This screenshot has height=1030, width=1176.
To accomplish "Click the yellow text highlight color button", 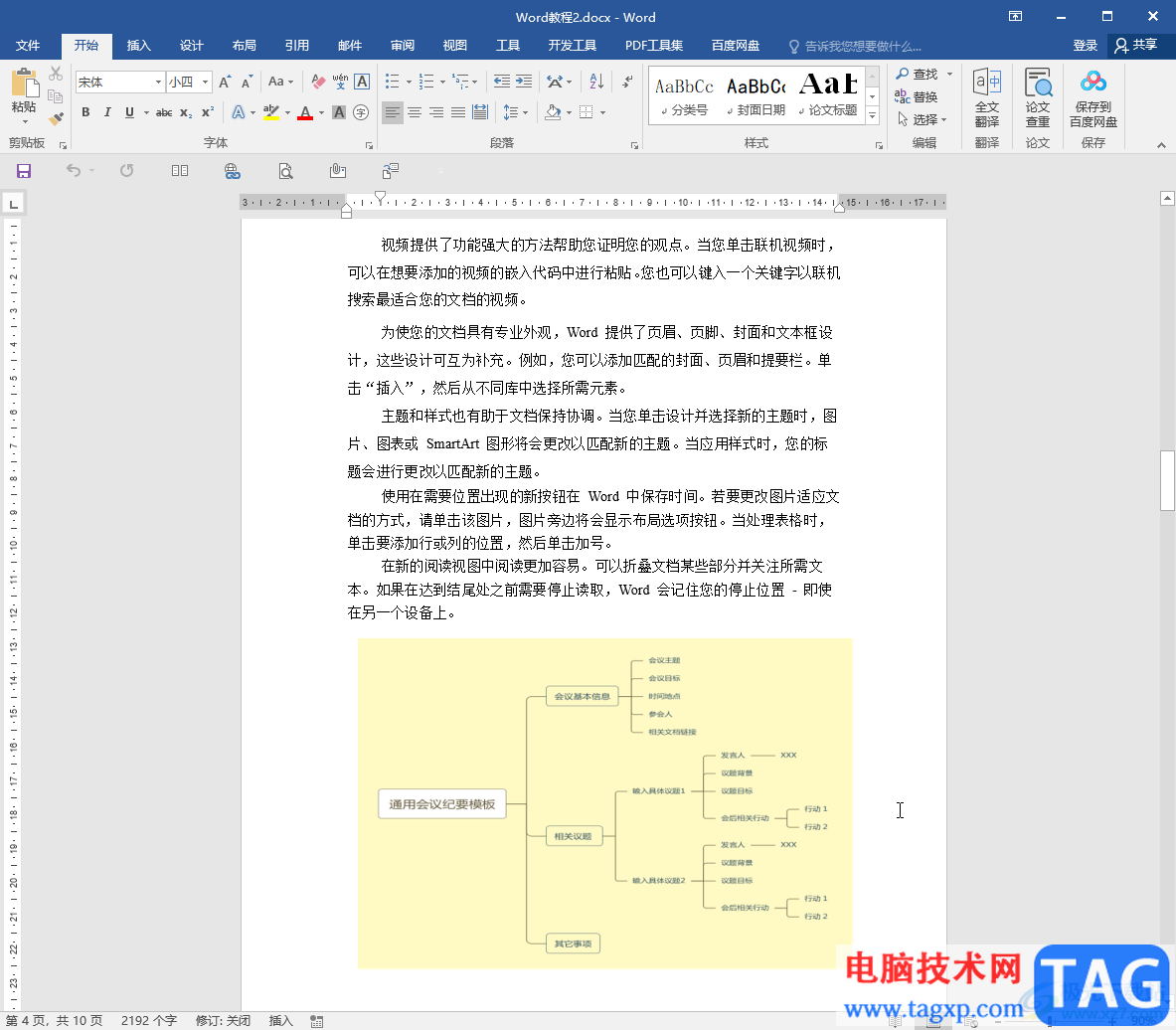I will pos(271,112).
